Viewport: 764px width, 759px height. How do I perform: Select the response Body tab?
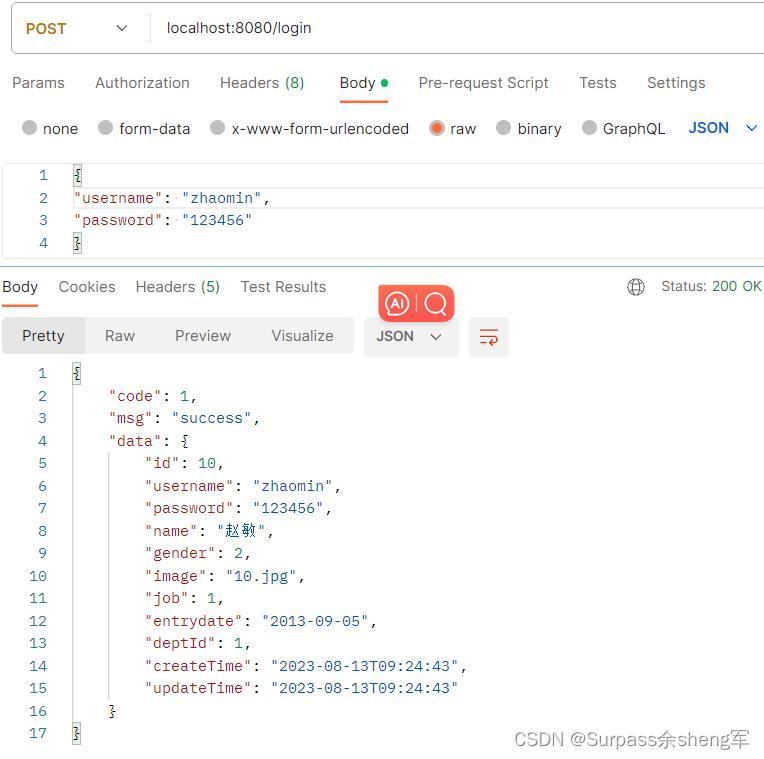tap(20, 287)
